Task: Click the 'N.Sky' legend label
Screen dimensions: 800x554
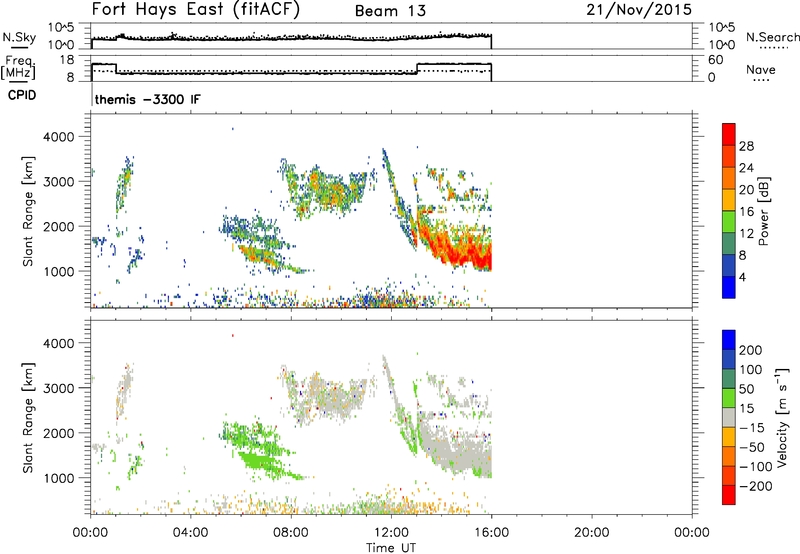Action: (x=19, y=37)
